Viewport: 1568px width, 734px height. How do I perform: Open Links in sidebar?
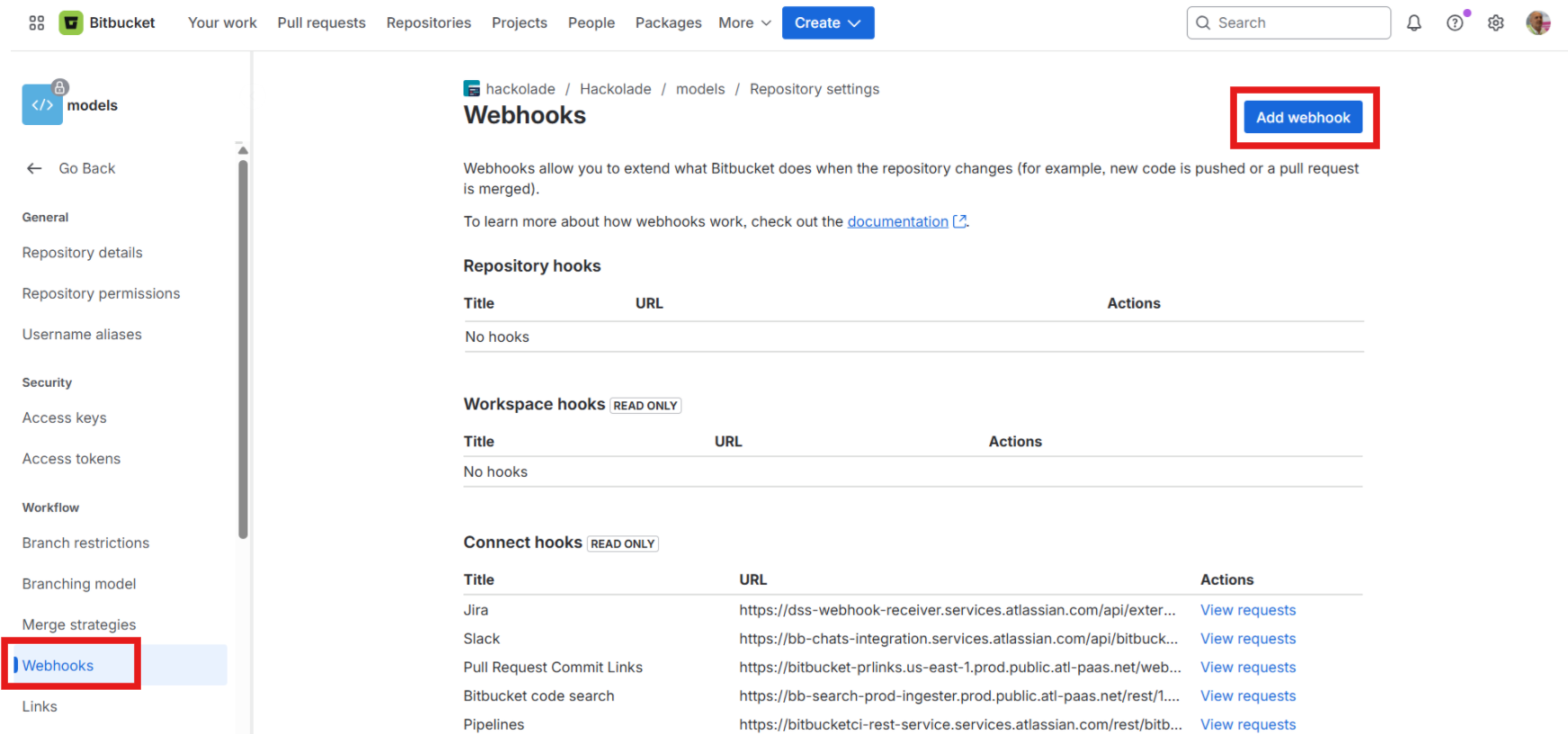(40, 706)
